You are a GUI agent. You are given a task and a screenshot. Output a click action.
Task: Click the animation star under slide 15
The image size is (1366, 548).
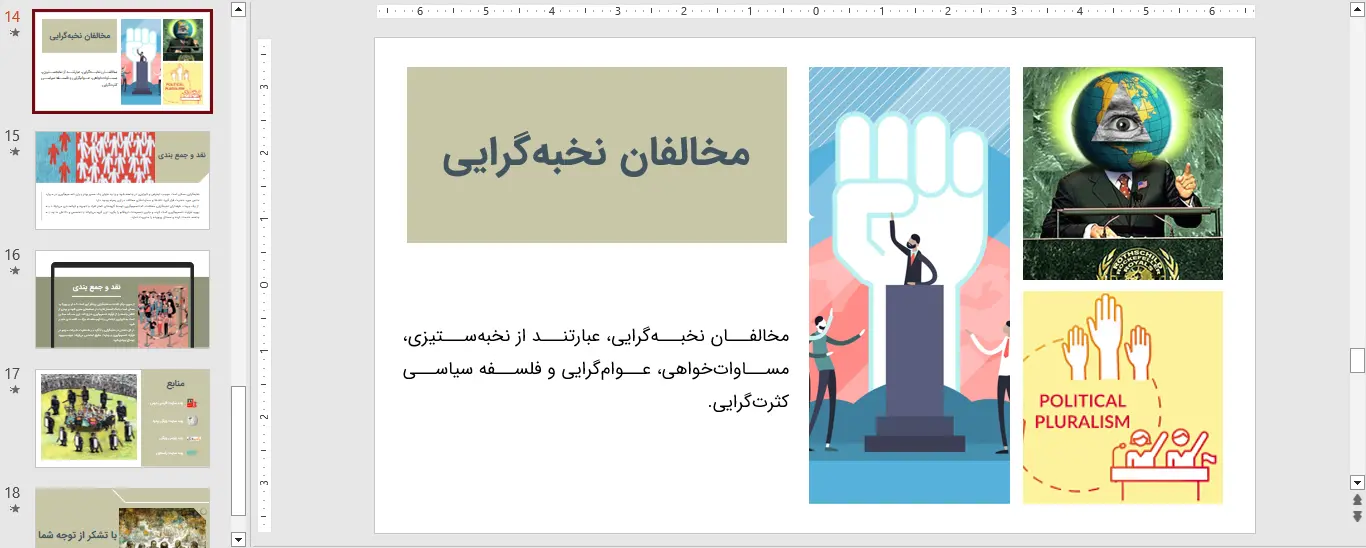click(14, 152)
